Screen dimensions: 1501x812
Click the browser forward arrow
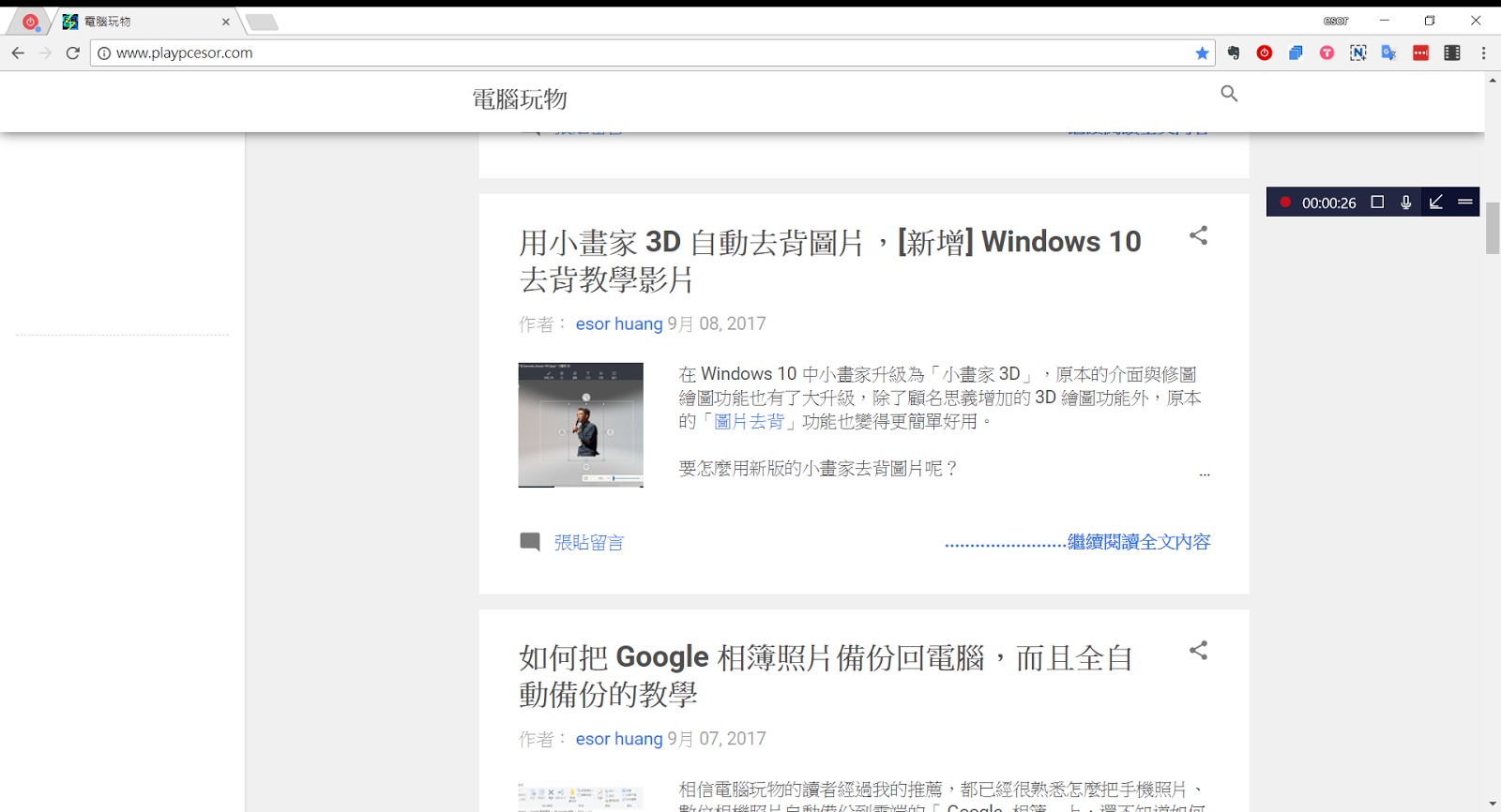(45, 53)
